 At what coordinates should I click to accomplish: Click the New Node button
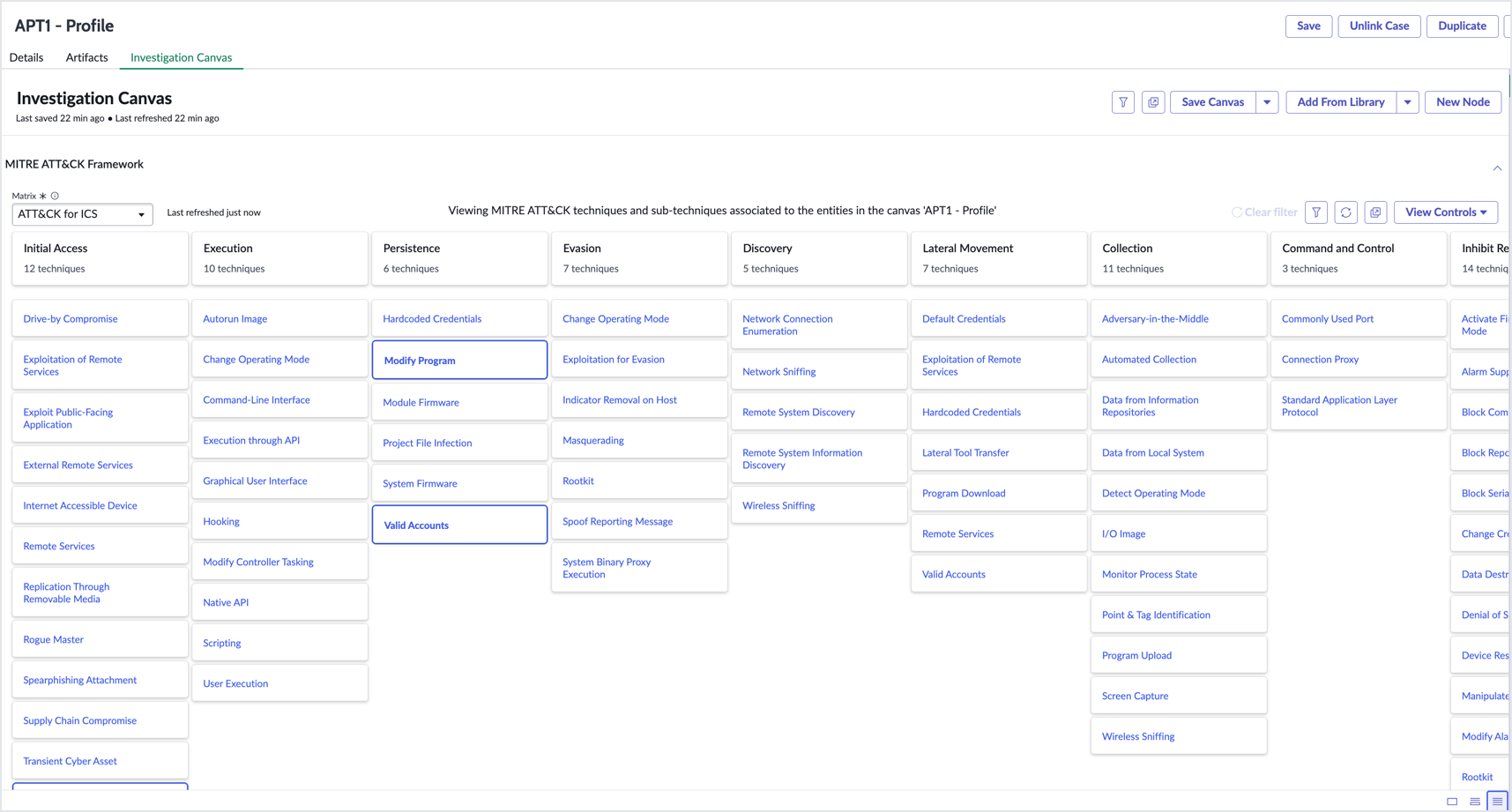(x=1463, y=102)
